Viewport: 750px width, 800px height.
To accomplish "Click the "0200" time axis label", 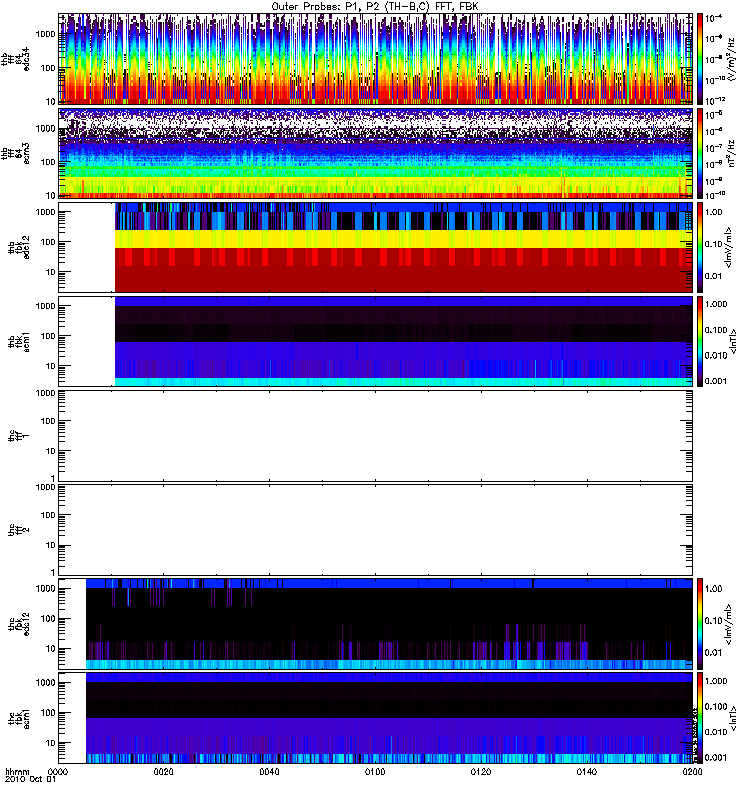I will pos(692,771).
